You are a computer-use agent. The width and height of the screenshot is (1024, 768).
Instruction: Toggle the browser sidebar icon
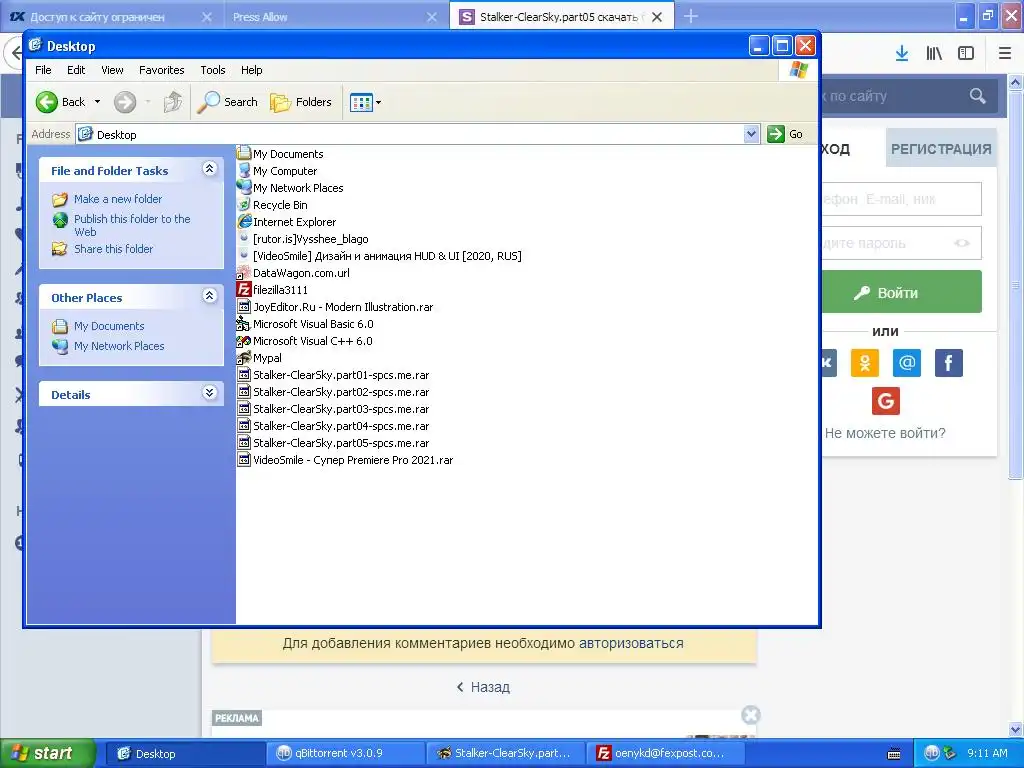pos(966,53)
